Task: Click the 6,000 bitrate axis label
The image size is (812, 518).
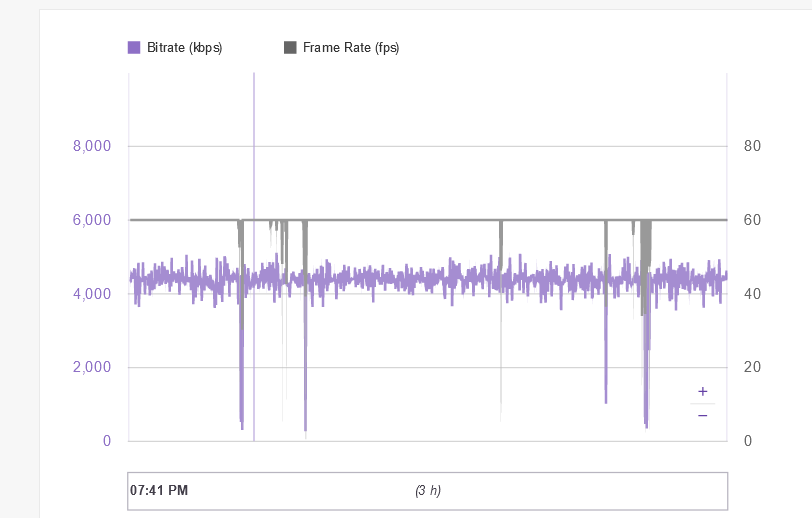Action: coord(92,220)
